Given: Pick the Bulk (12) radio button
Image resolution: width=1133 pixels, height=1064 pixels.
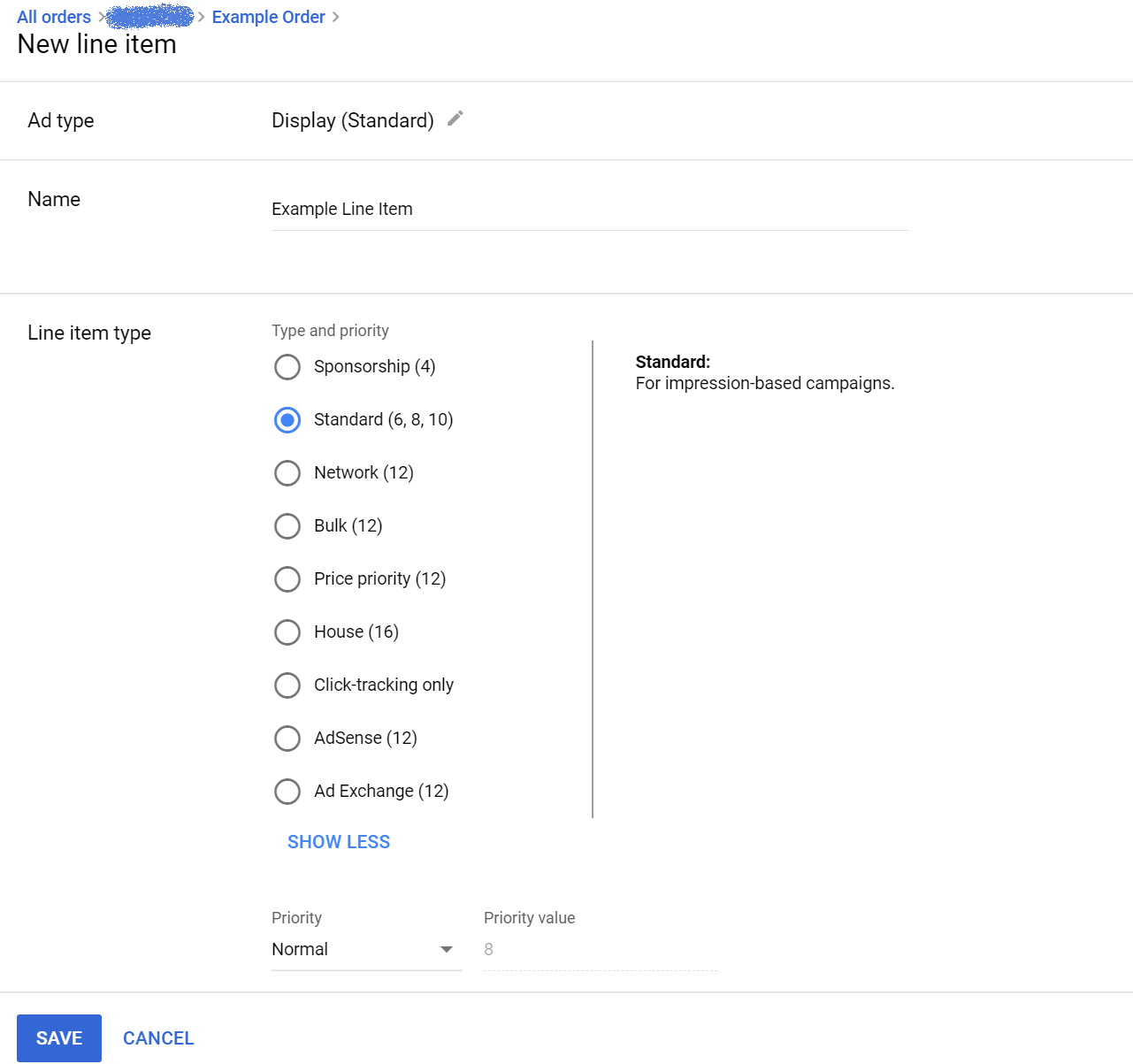Looking at the screenshot, I should point(287,526).
